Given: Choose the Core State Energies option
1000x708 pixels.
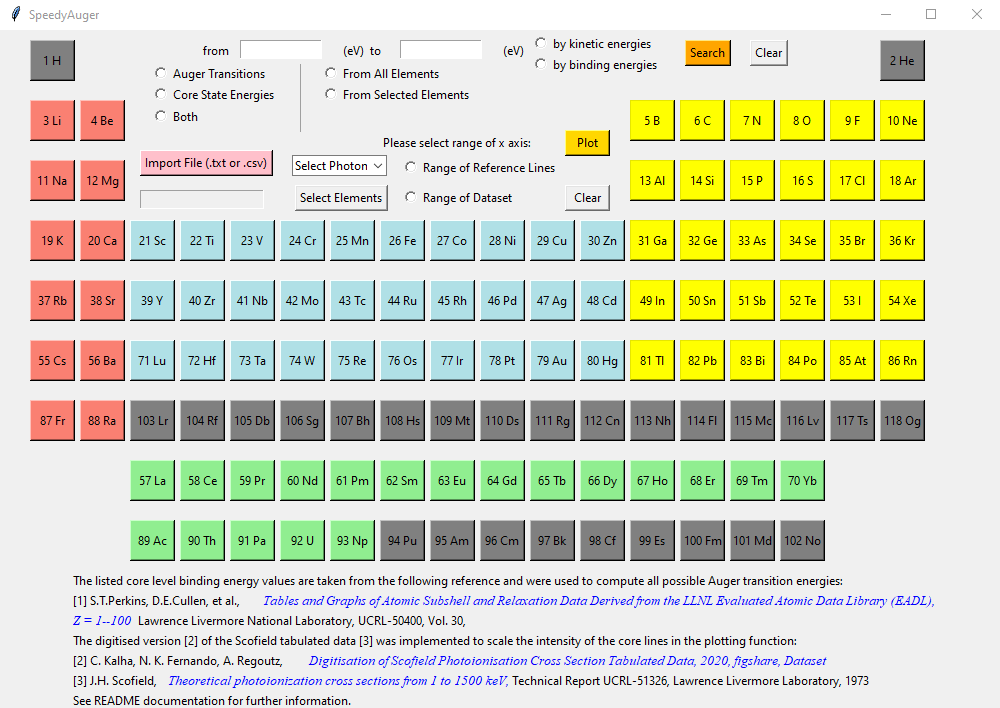Looking at the screenshot, I should click(x=161, y=95).
